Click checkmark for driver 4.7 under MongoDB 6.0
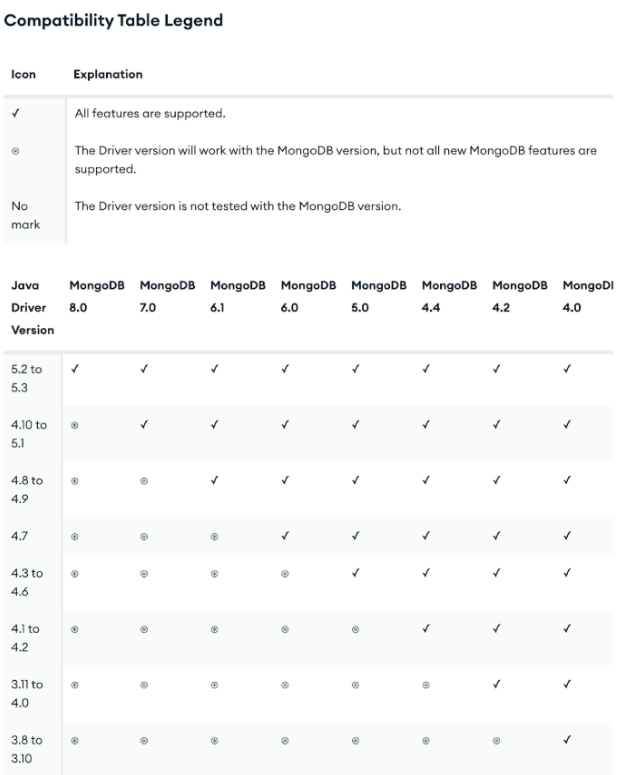This screenshot has width=618, height=775. [x=285, y=536]
